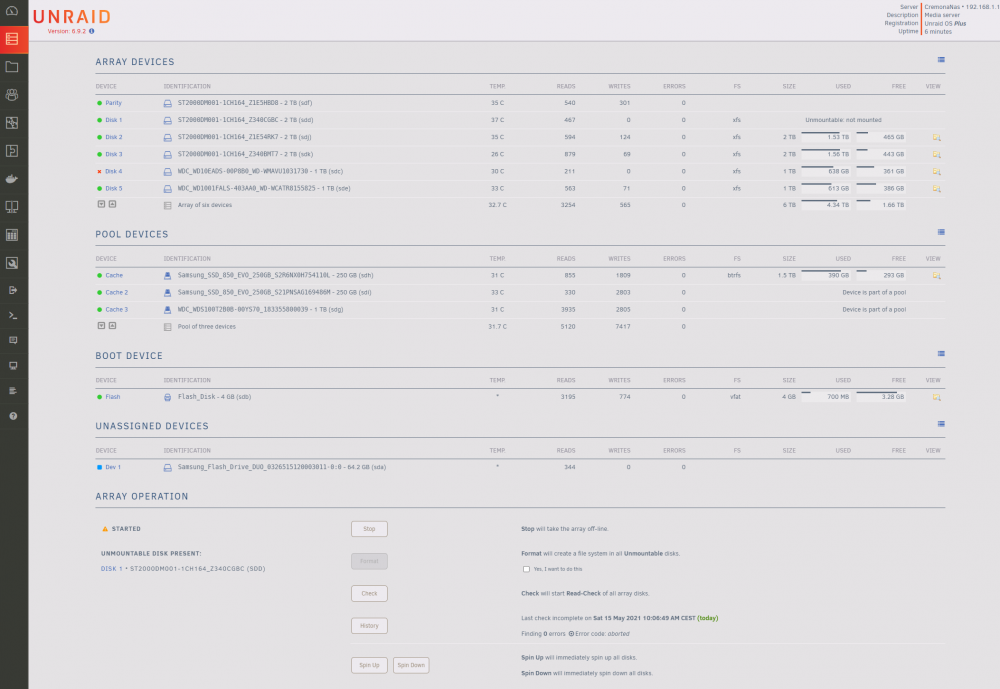Open the Tools wrench icon in sidebar
The image size is (1000, 689).
11,263
